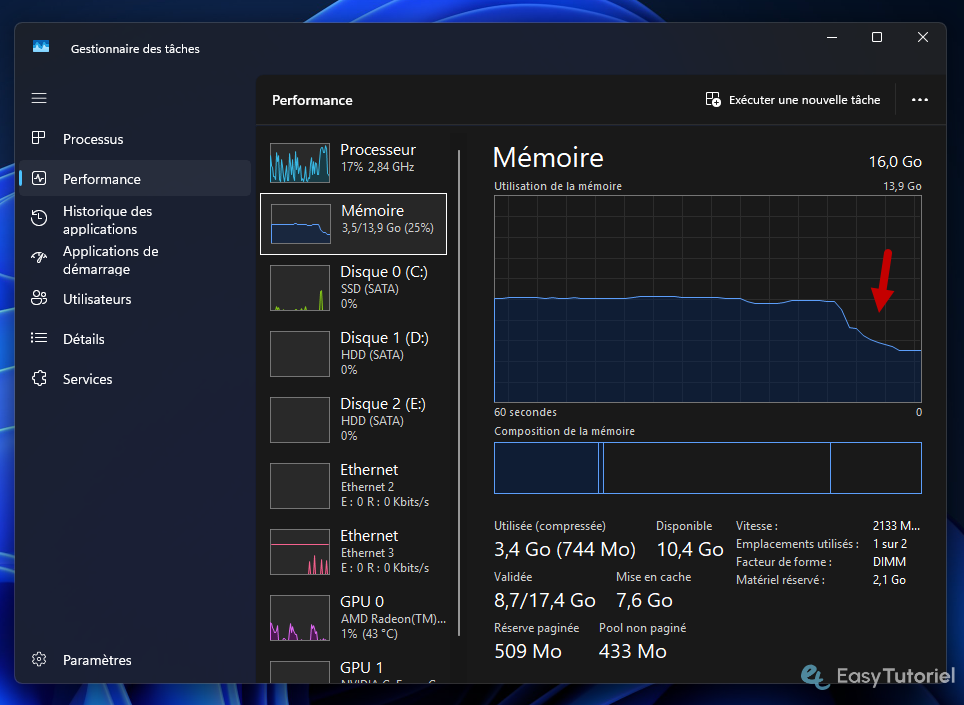Select the Processeur performance graph
Image resolution: width=964 pixels, height=705 pixels.
pos(300,162)
